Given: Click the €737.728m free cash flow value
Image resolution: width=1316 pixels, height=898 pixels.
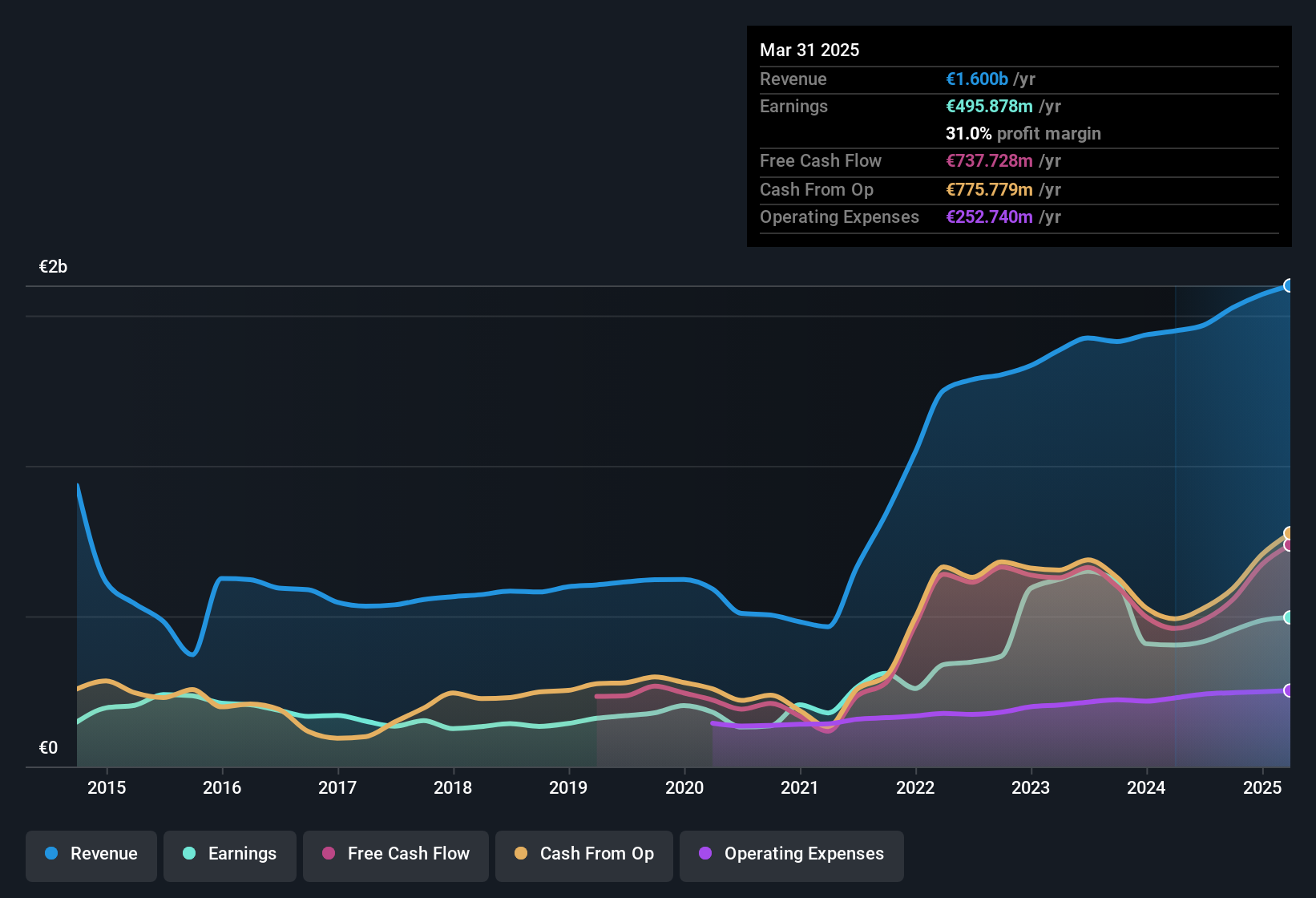Looking at the screenshot, I should [x=989, y=160].
